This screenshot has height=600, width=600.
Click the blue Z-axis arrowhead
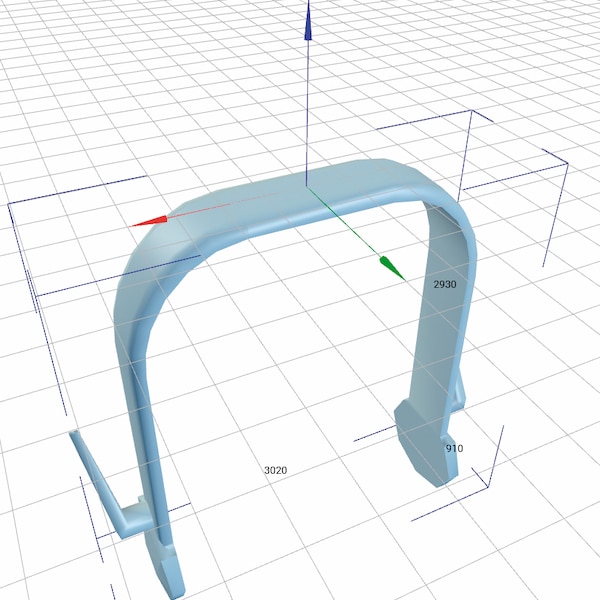pos(308,24)
